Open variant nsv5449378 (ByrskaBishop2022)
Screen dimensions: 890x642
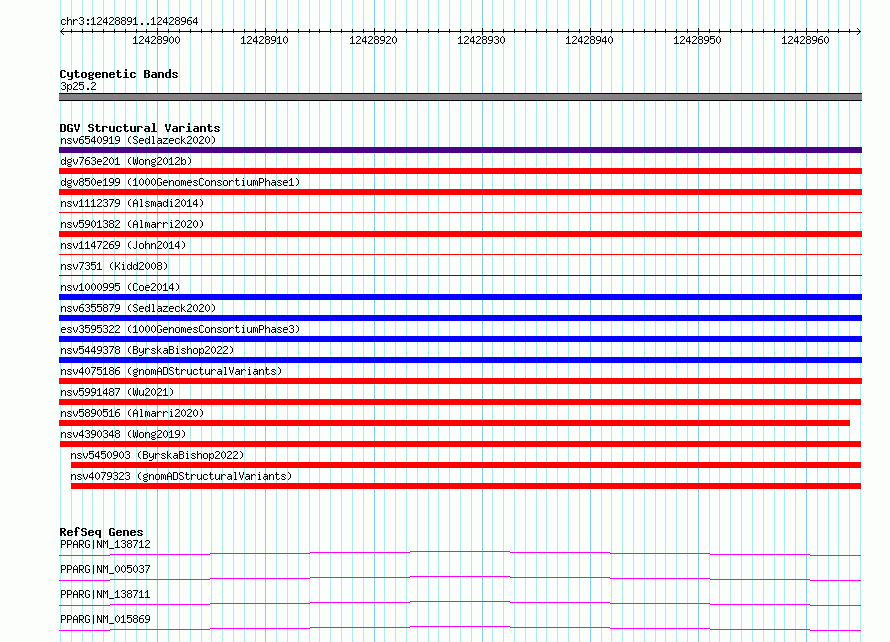[x=147, y=350]
